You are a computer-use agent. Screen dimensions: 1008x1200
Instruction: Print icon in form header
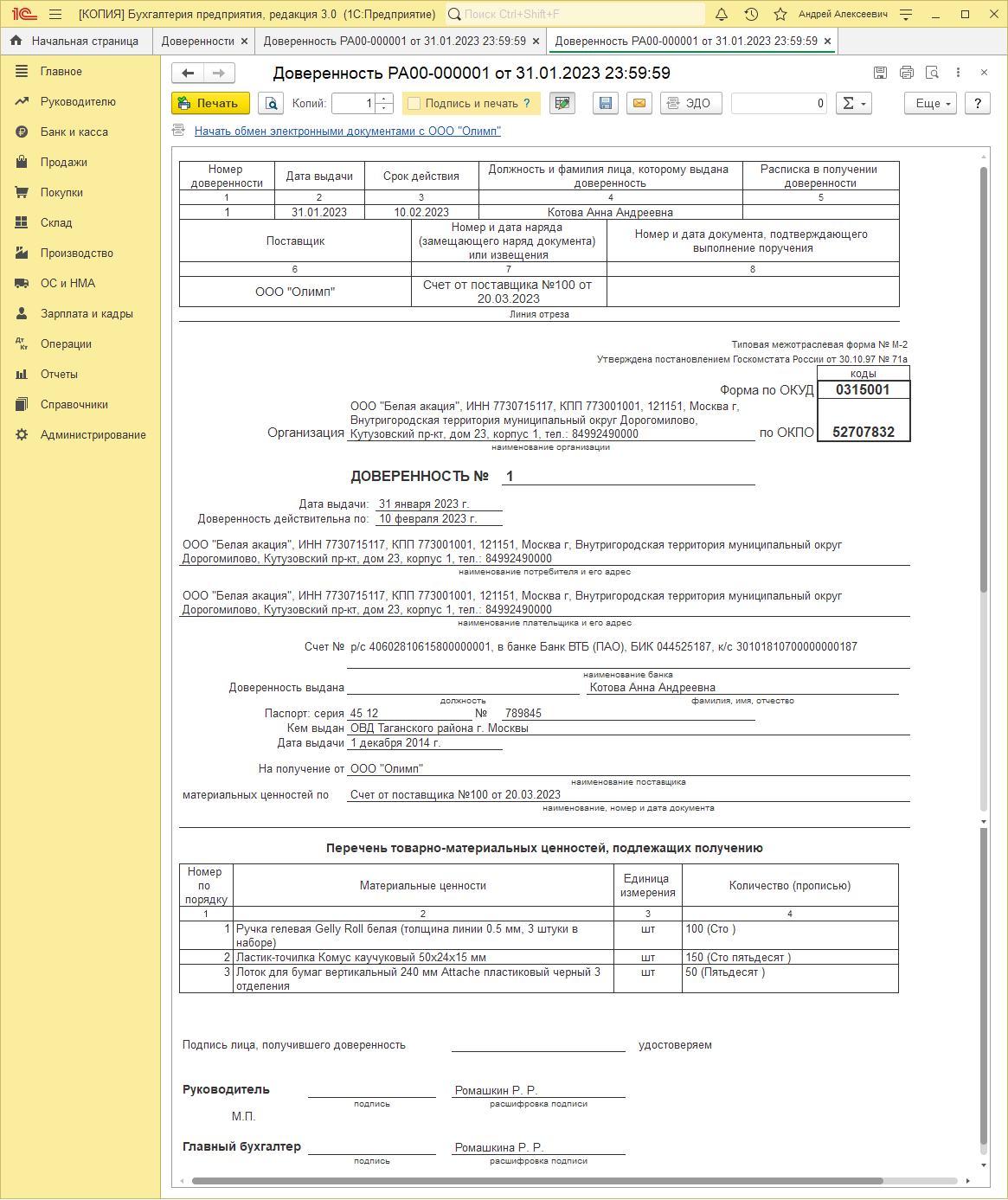[x=906, y=73]
